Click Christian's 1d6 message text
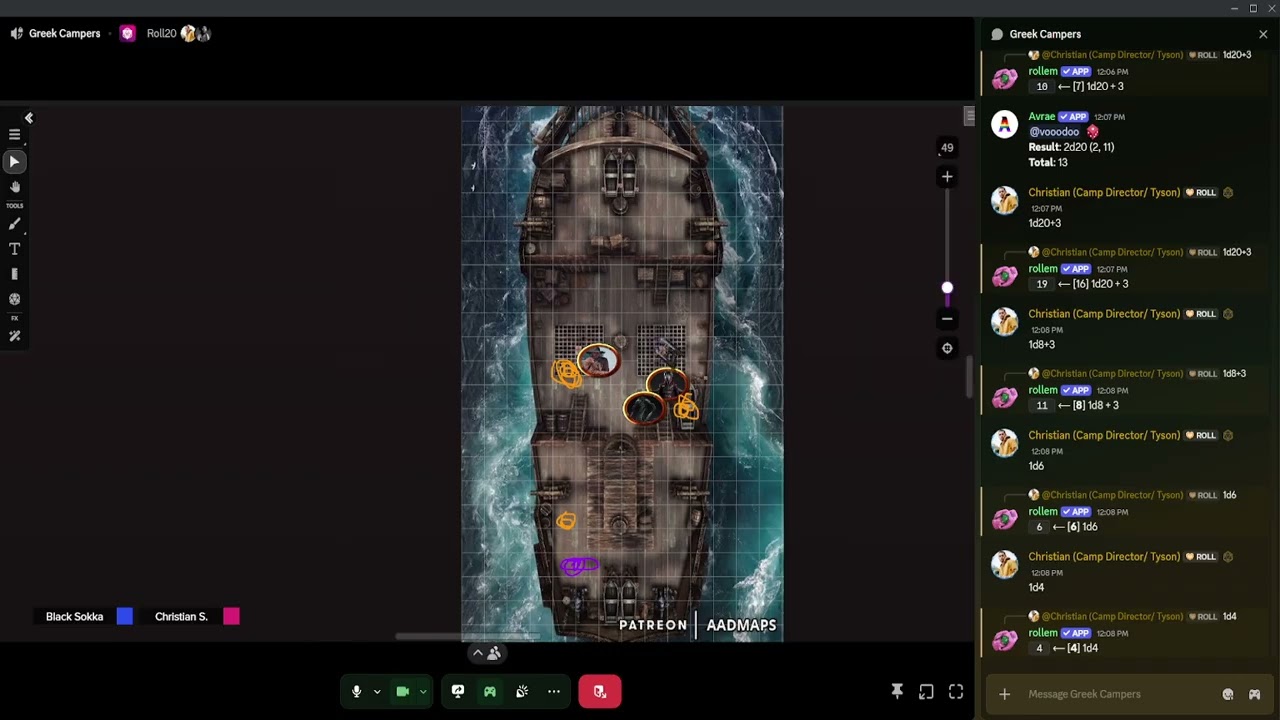 (x=1036, y=466)
